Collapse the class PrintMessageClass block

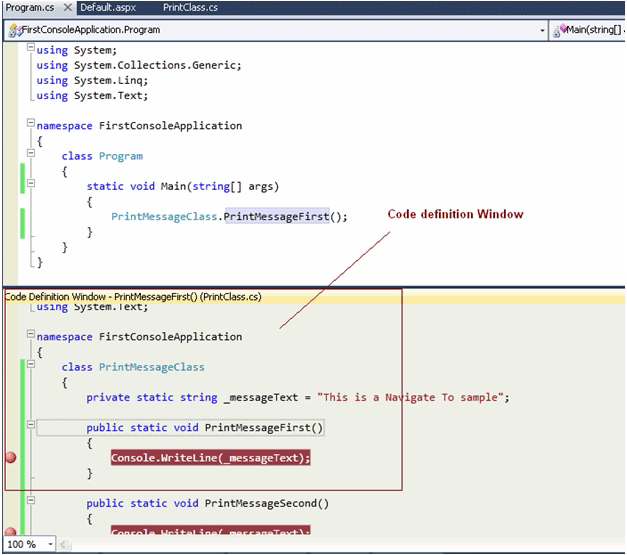pyautogui.click(x=31, y=364)
